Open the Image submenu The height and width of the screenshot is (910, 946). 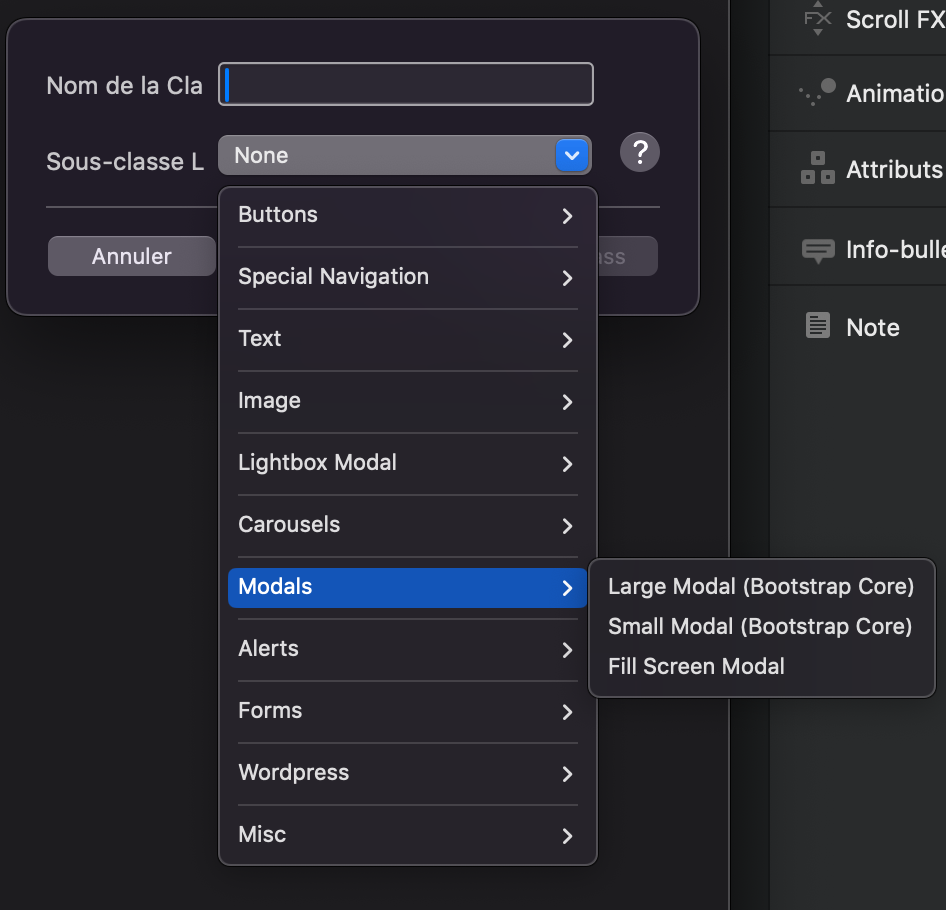[407, 401]
